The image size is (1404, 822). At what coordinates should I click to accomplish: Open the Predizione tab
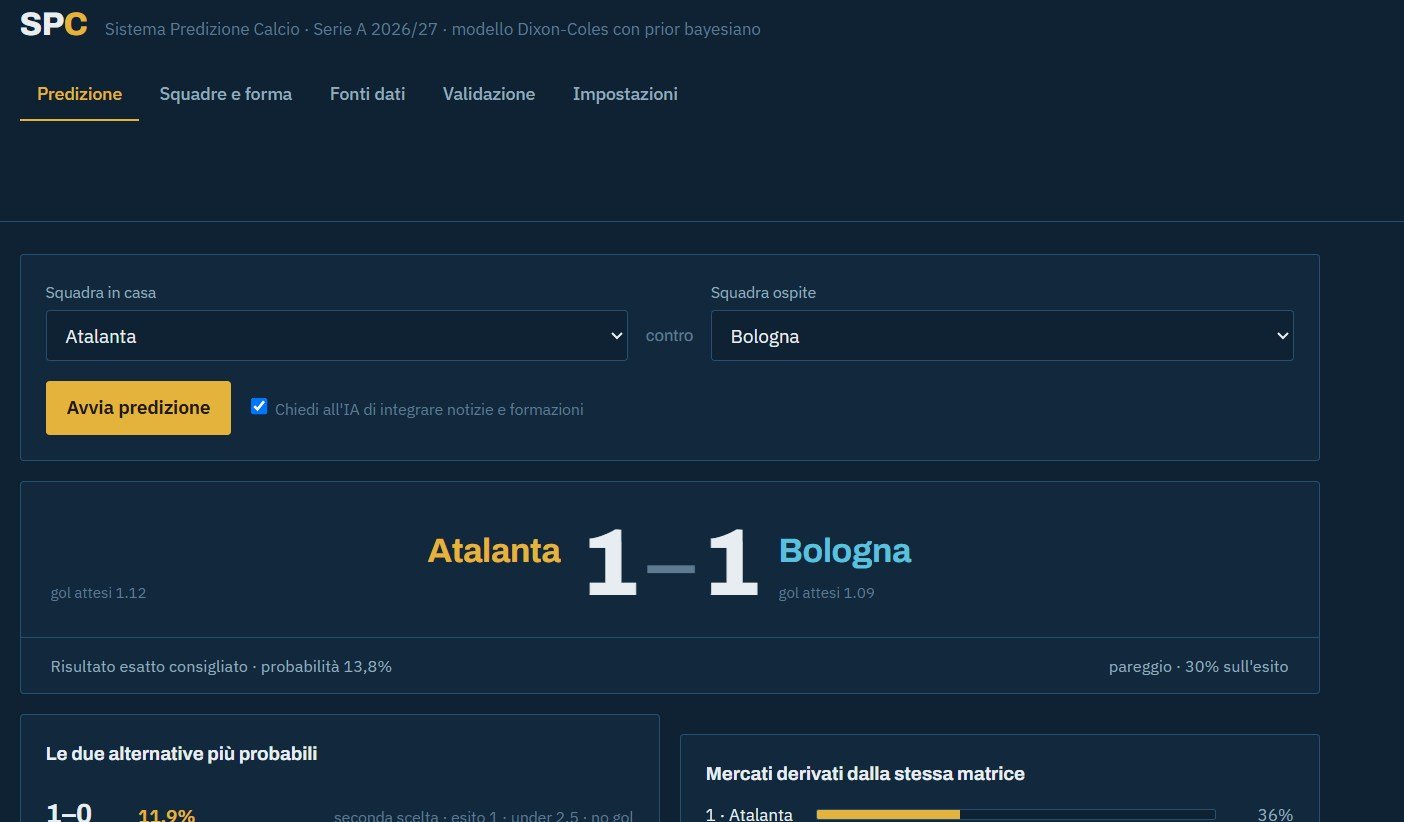pos(80,94)
